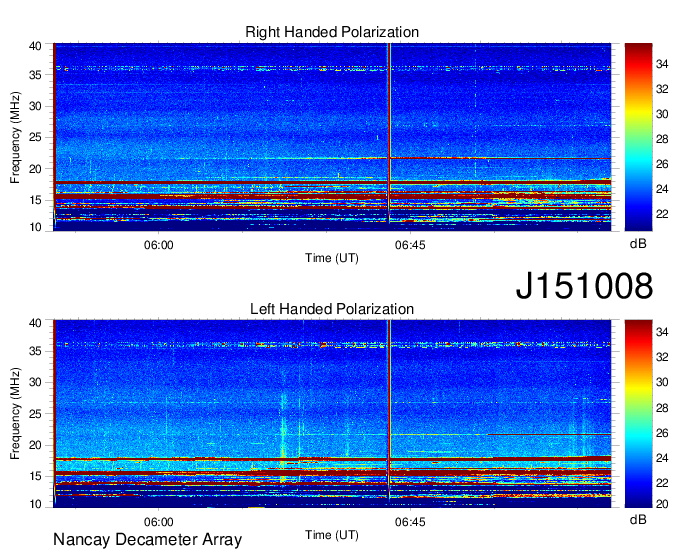Click the 26 dB value on Right Handed colorbar
The width and height of the screenshot is (680, 552).
pos(662,164)
